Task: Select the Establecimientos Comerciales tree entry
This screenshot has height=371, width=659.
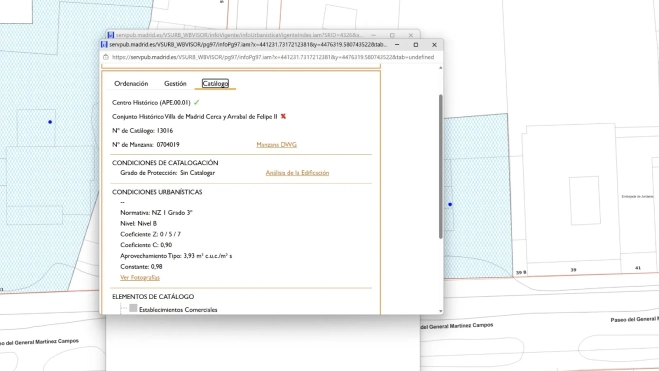Action: coord(178,310)
